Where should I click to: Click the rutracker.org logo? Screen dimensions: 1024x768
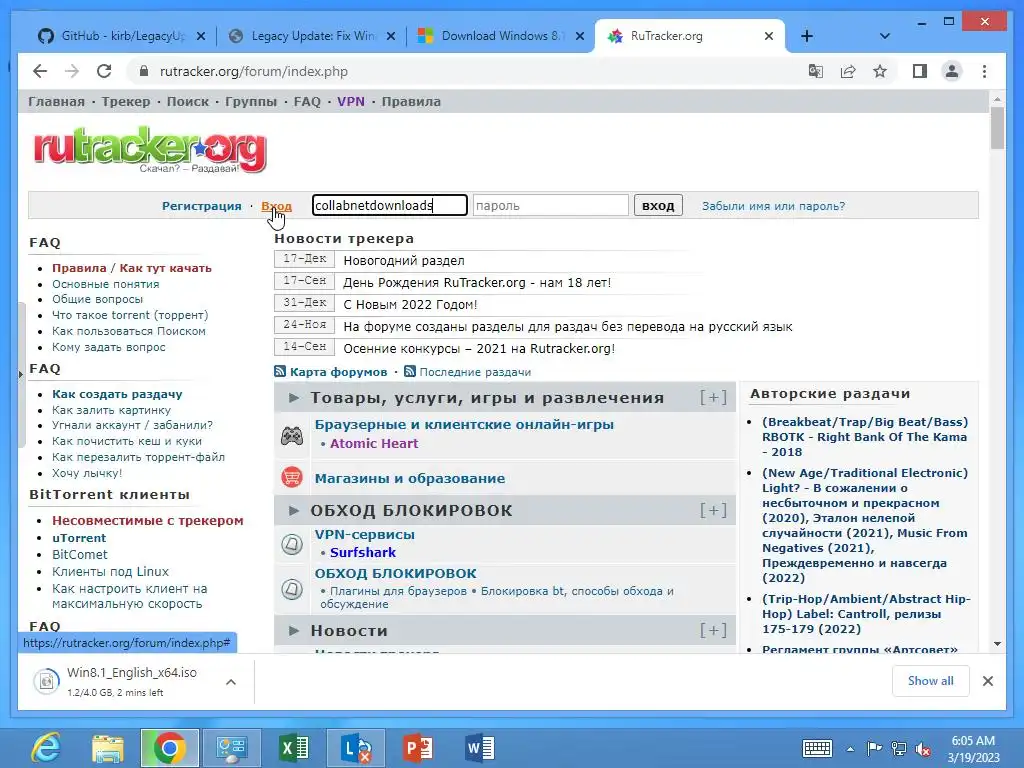coord(150,150)
